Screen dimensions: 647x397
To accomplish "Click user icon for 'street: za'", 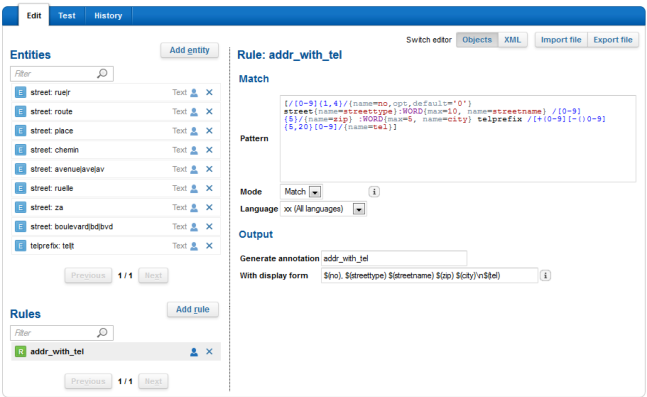I will [194, 208].
